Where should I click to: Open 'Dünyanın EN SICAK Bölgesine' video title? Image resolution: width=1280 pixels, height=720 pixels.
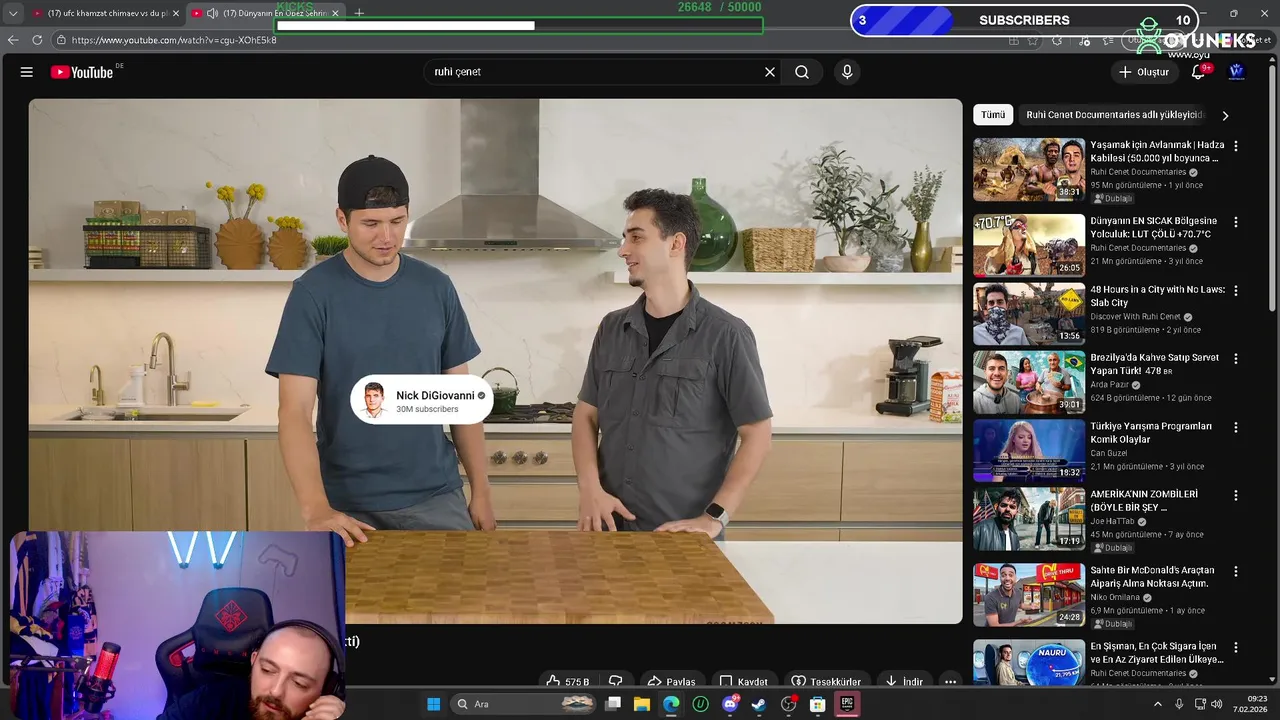(1153, 227)
